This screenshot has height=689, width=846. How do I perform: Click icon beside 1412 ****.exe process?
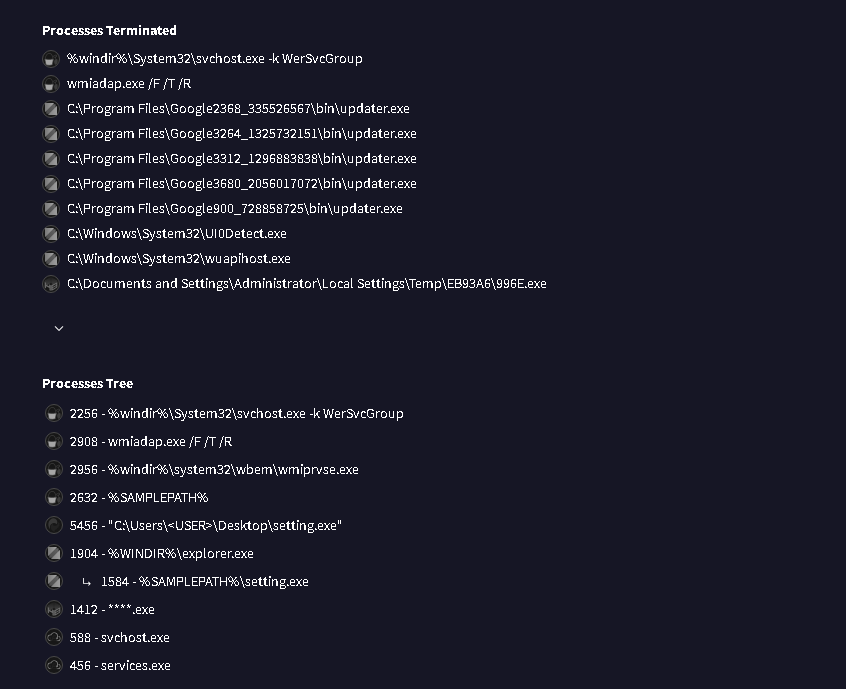point(53,610)
